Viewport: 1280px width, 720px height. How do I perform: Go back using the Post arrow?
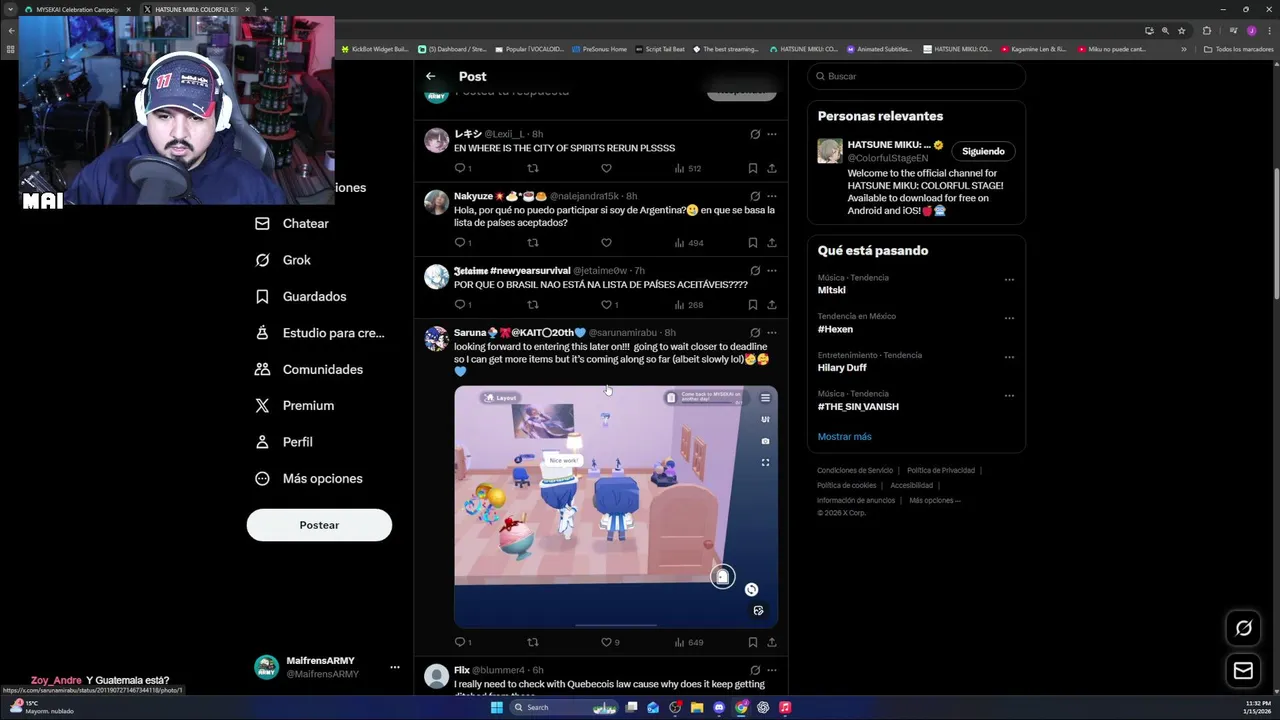pyautogui.click(x=431, y=76)
